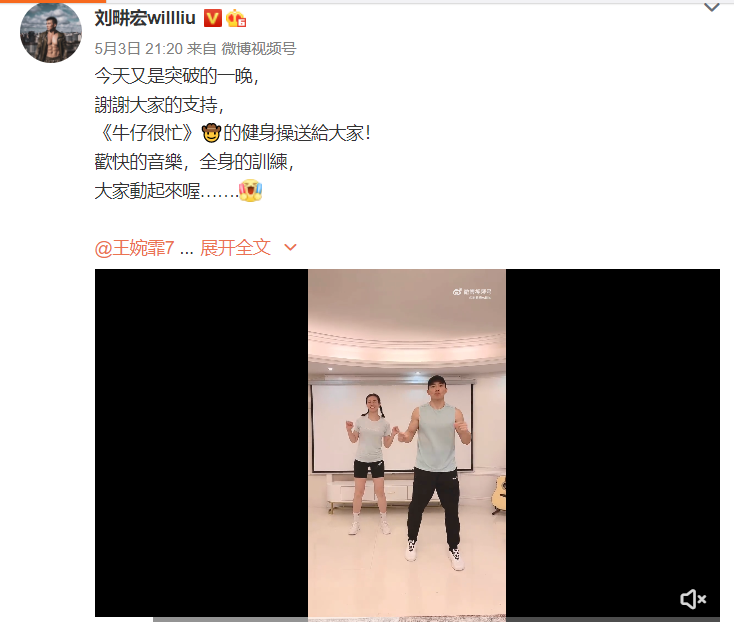Click the username 刘畊宏willliu
734x626 pixels.
tap(145, 19)
